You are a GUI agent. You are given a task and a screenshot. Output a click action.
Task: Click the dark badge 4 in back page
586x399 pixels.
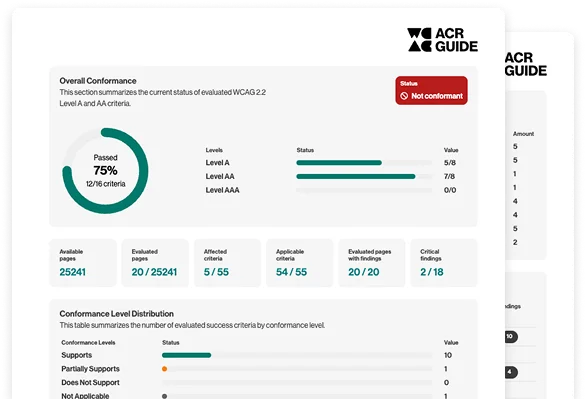coord(511,372)
